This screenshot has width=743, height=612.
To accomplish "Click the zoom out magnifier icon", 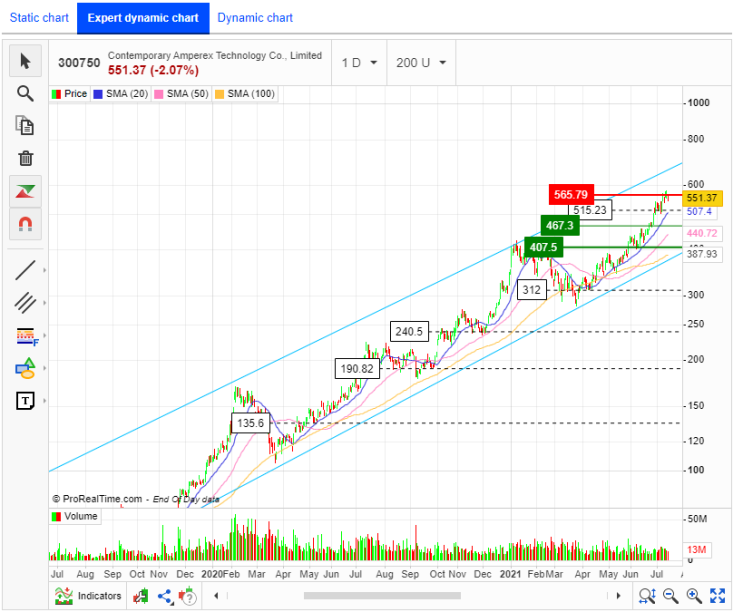I will [671, 596].
